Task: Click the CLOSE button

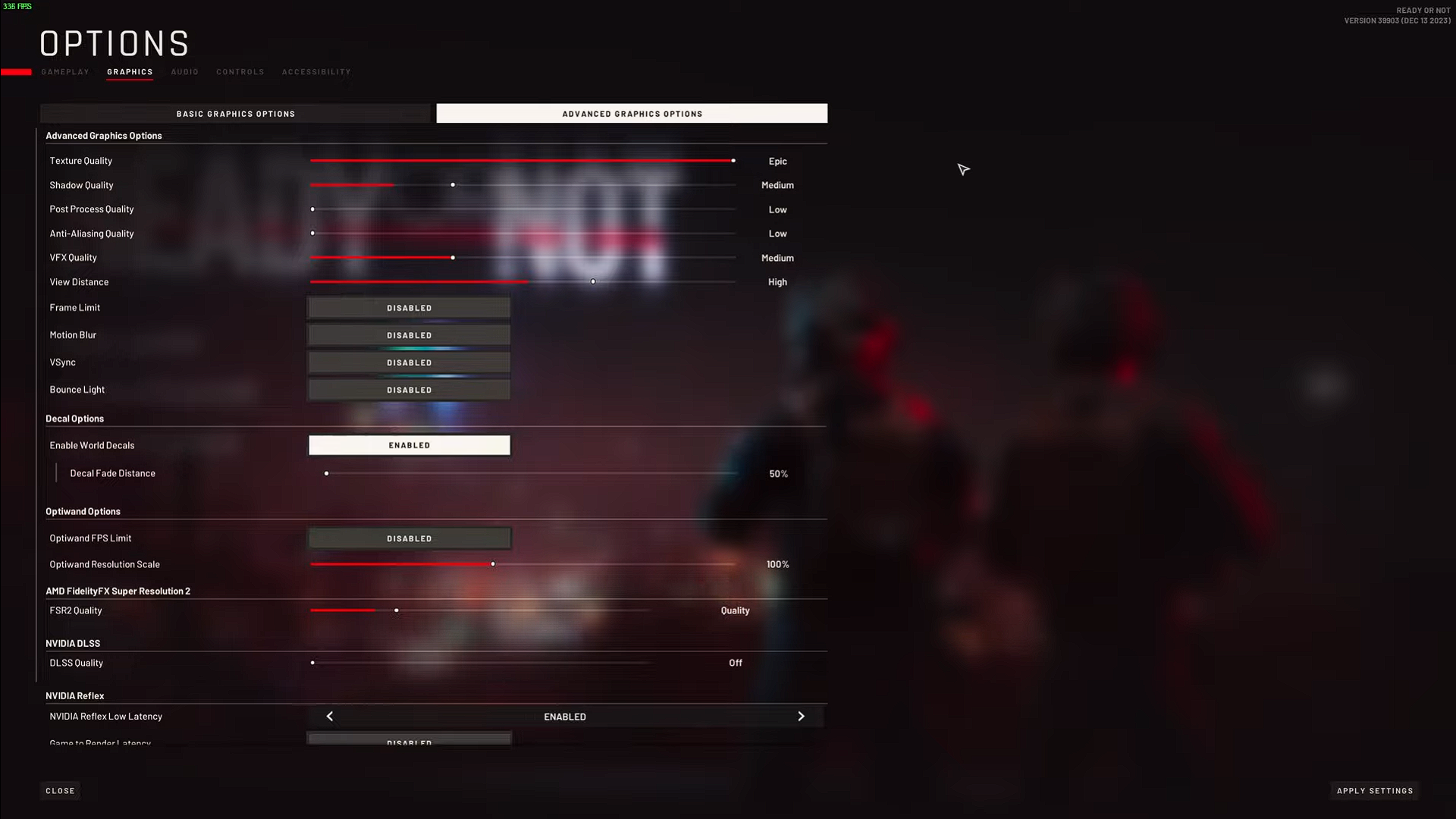Action: point(60,790)
